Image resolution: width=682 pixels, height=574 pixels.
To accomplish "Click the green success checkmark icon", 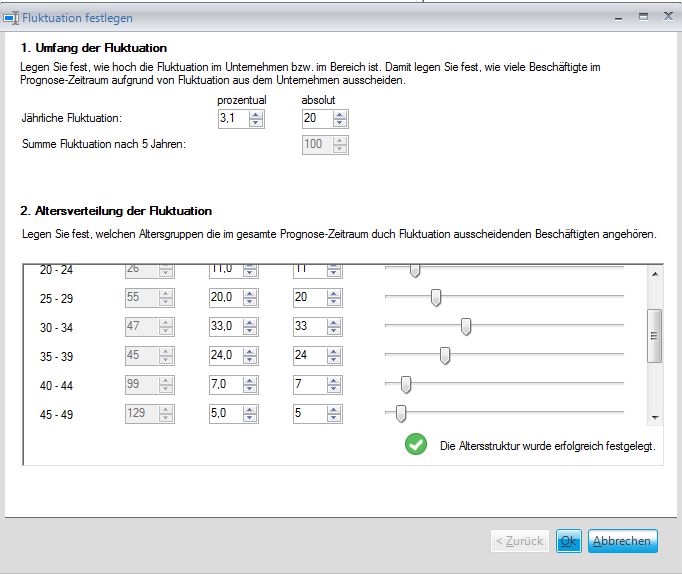I will (416, 444).
